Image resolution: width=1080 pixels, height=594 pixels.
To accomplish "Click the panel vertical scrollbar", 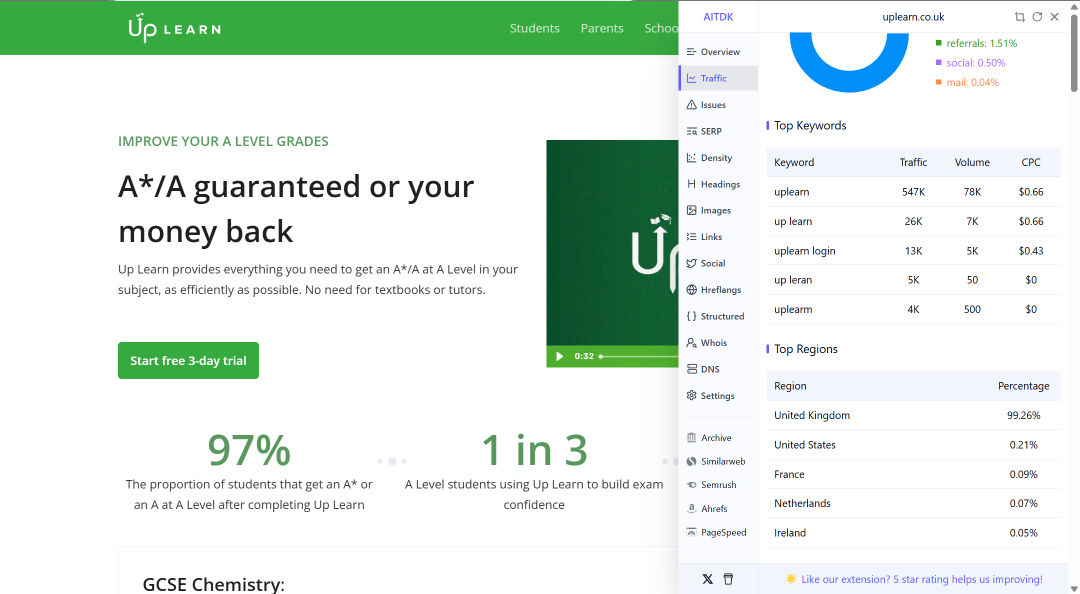I will [x=1074, y=53].
